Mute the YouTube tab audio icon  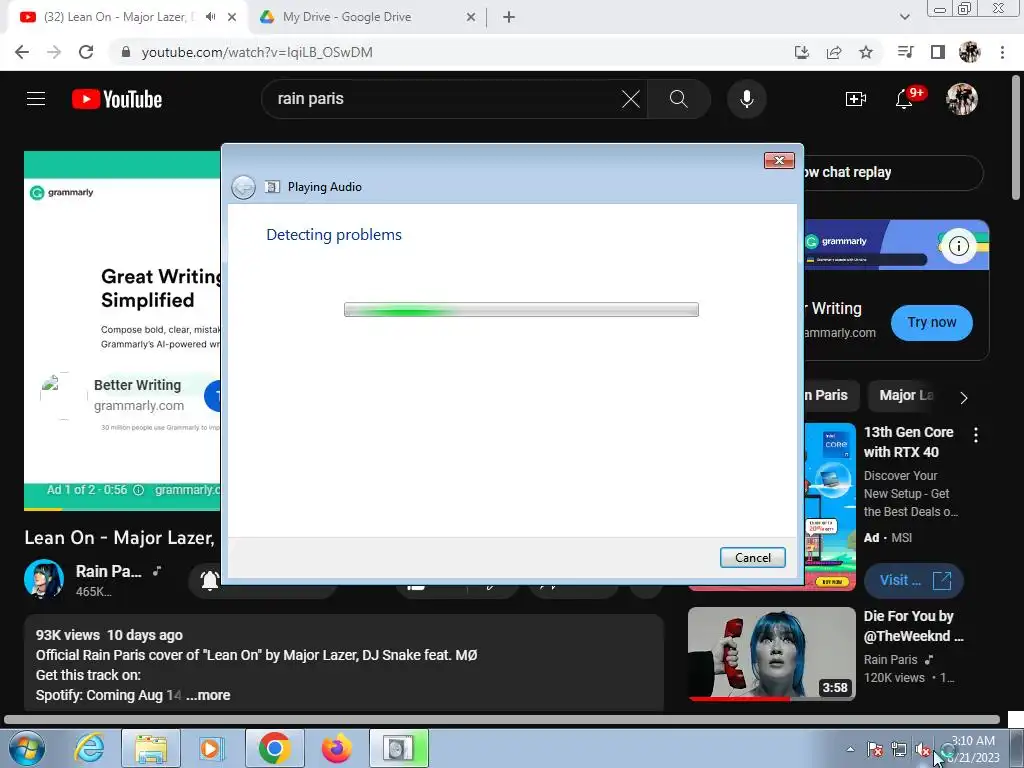pyautogui.click(x=210, y=17)
